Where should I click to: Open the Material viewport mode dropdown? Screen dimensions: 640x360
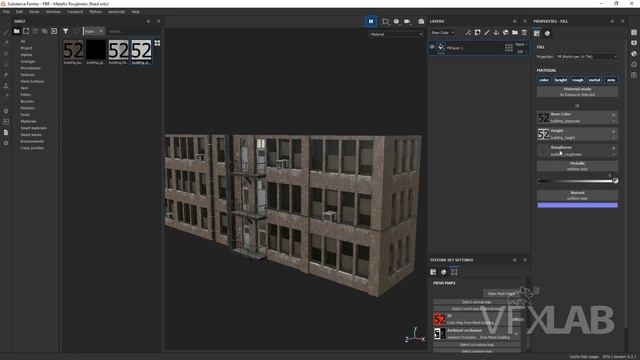[396, 34]
